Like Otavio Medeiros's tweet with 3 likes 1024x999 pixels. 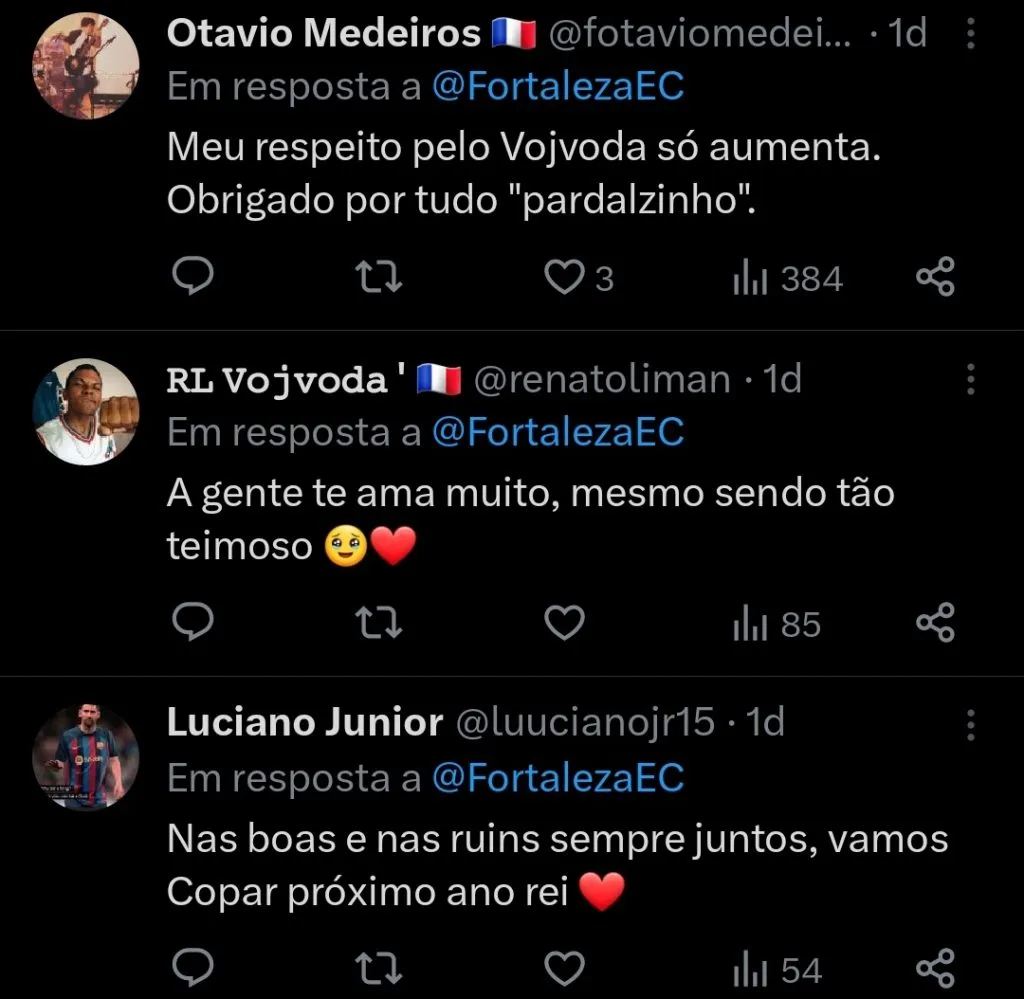tap(565, 278)
